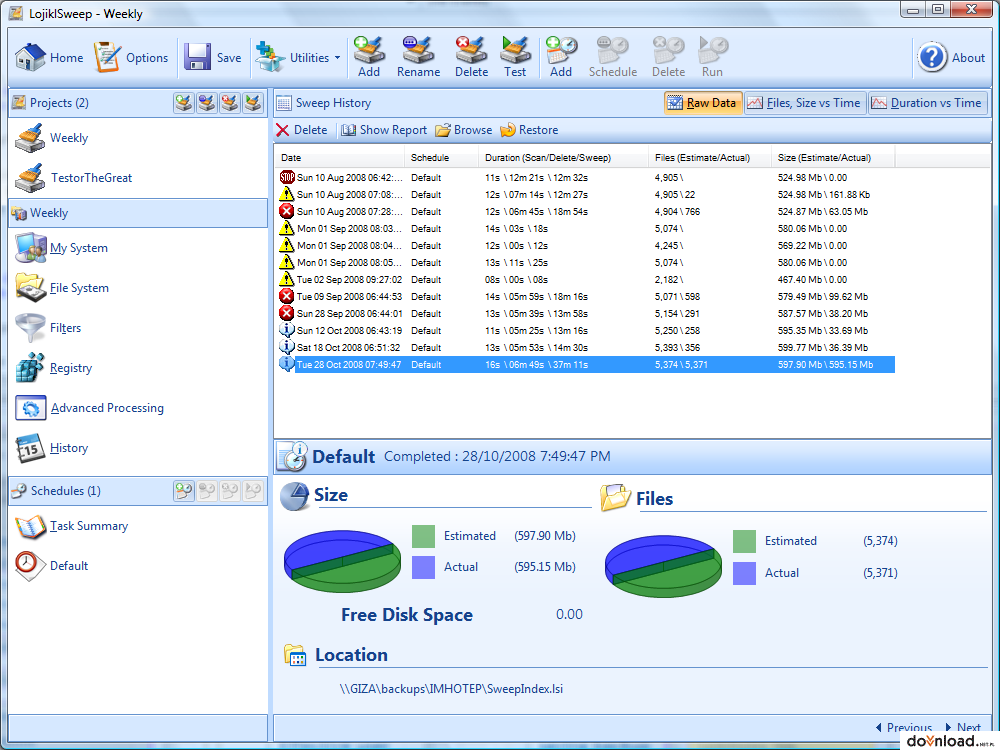Select the Weekly project with the broom icon
This screenshot has height=750, width=1000.
[x=52, y=138]
